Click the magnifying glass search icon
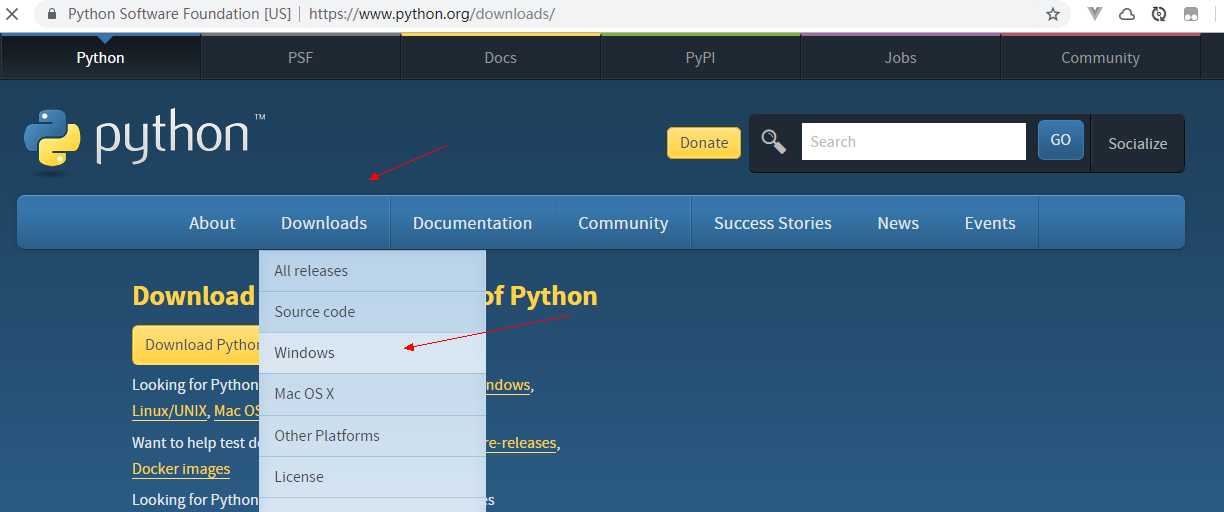 773,141
